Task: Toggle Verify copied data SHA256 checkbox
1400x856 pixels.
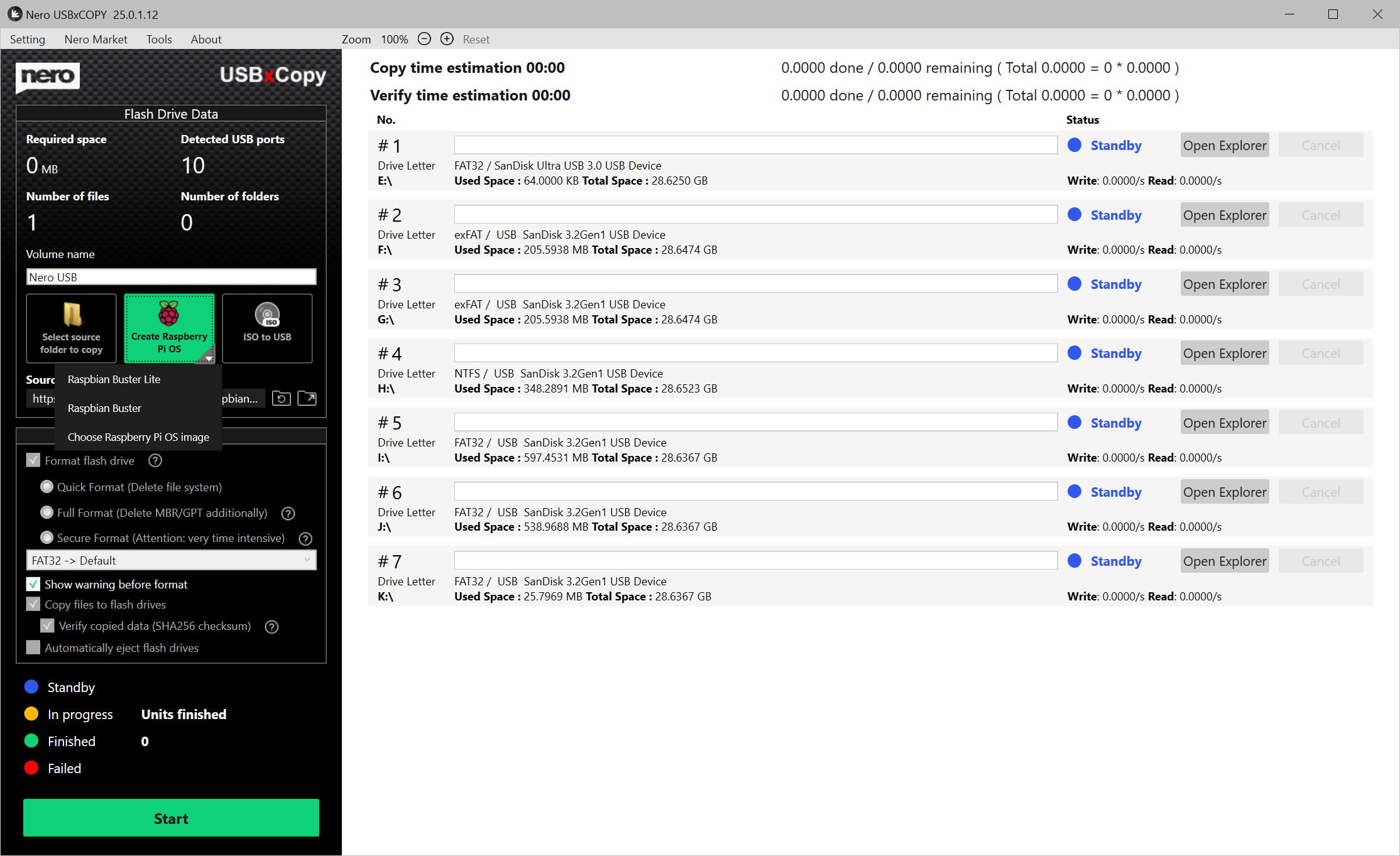Action: click(47, 626)
